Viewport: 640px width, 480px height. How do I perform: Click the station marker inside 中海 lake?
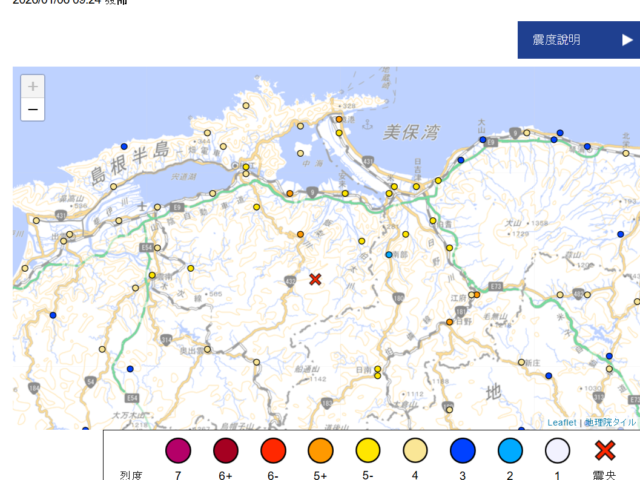click(300, 153)
